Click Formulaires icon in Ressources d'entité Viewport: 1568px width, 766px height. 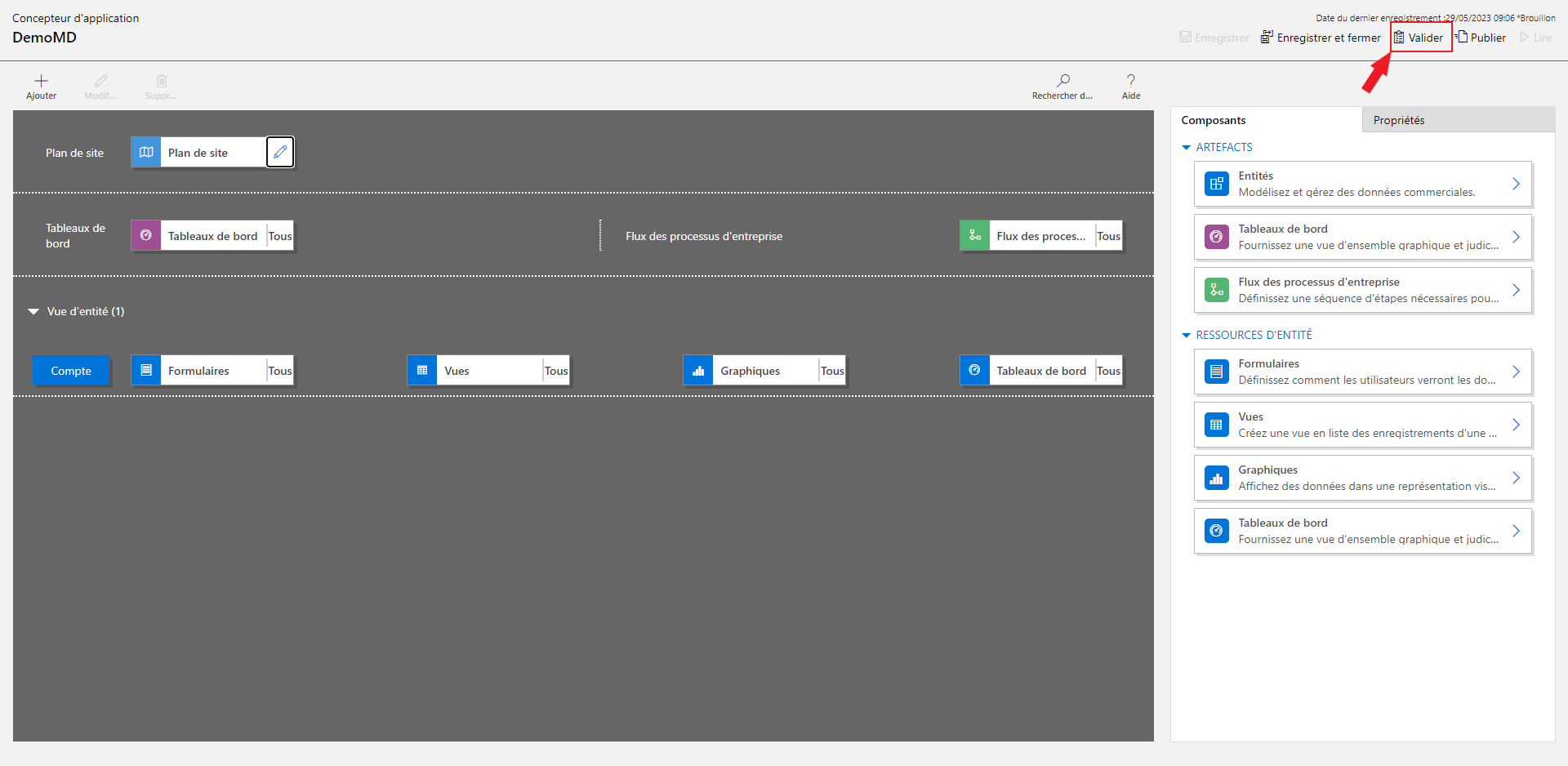(1217, 372)
